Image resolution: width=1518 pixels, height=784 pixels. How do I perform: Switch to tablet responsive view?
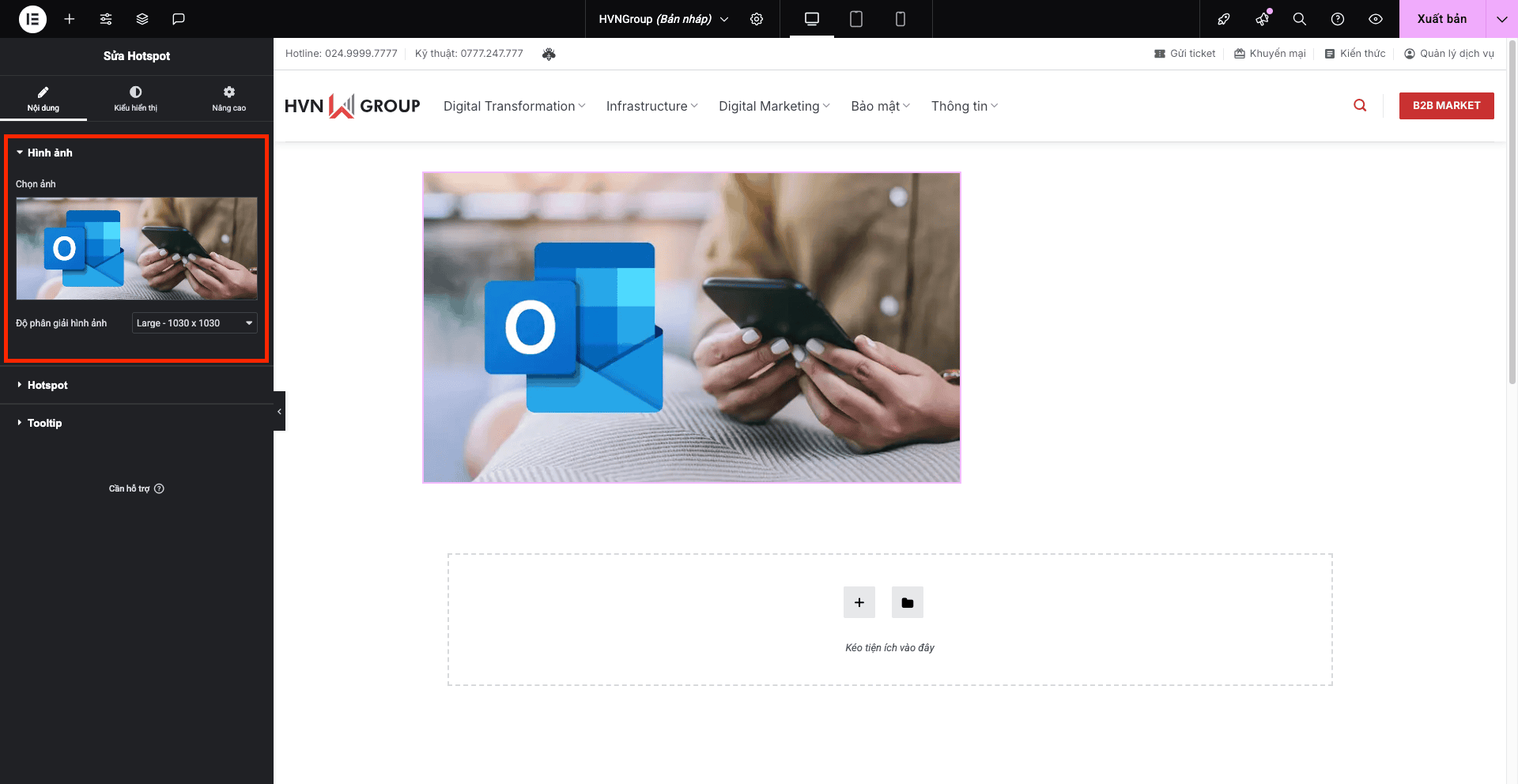[856, 19]
